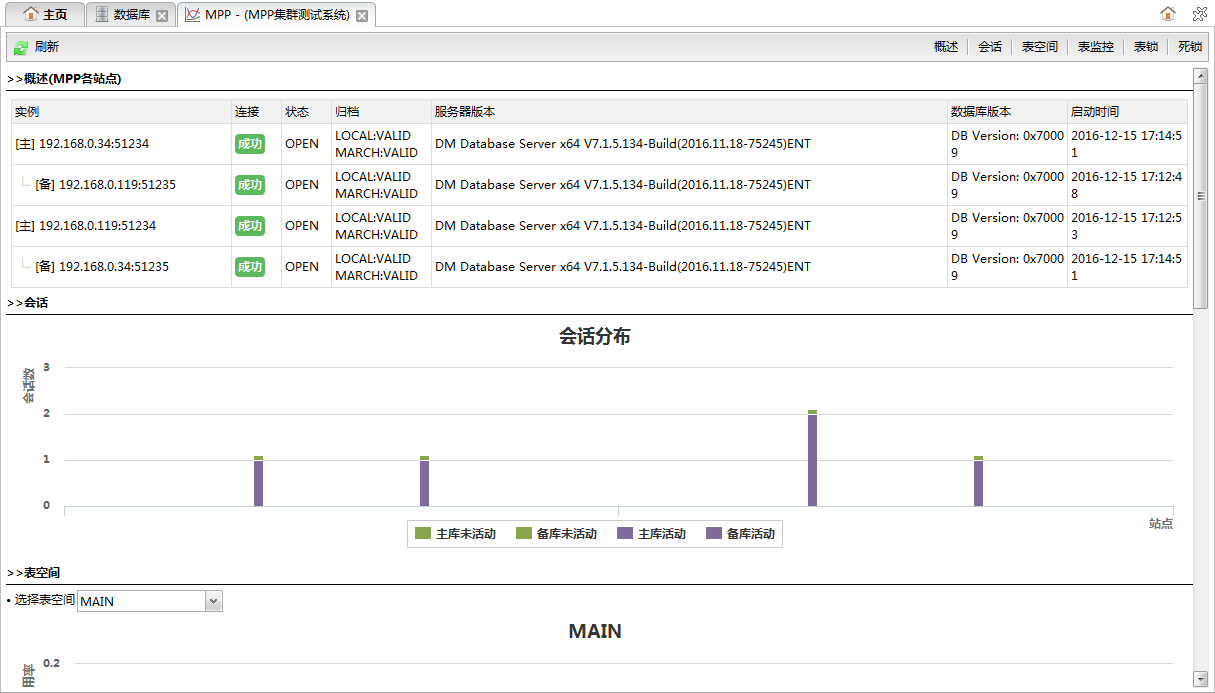Toggle 主库未活动 legend series
Image resolution: width=1215 pixels, height=693 pixels.
click(456, 534)
